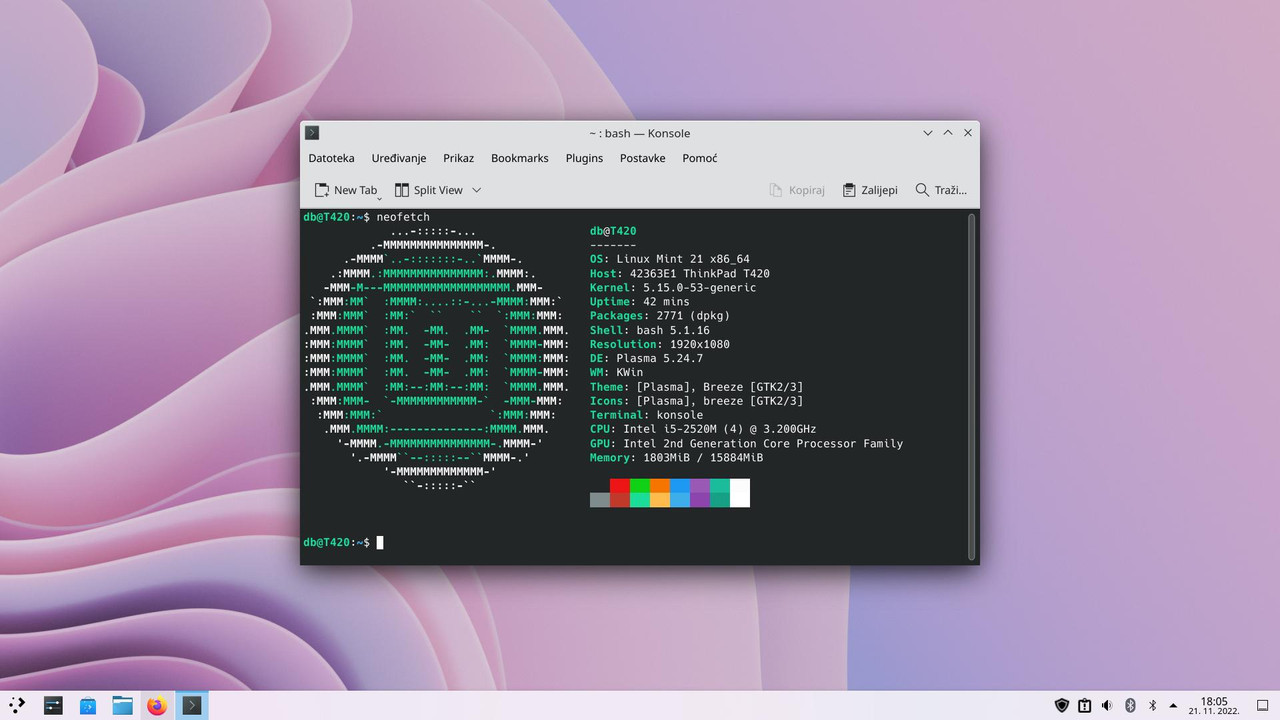Show hidden system tray icons
This screenshot has width=1280, height=720.
(1173, 705)
